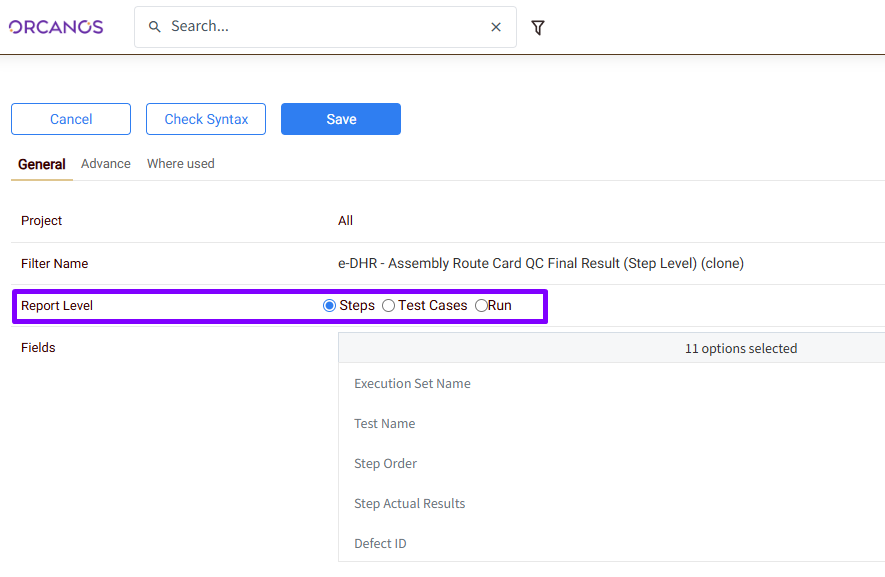This screenshot has height=577, width=885.
Task: Choose the Test Cases radio button
Action: click(x=389, y=306)
